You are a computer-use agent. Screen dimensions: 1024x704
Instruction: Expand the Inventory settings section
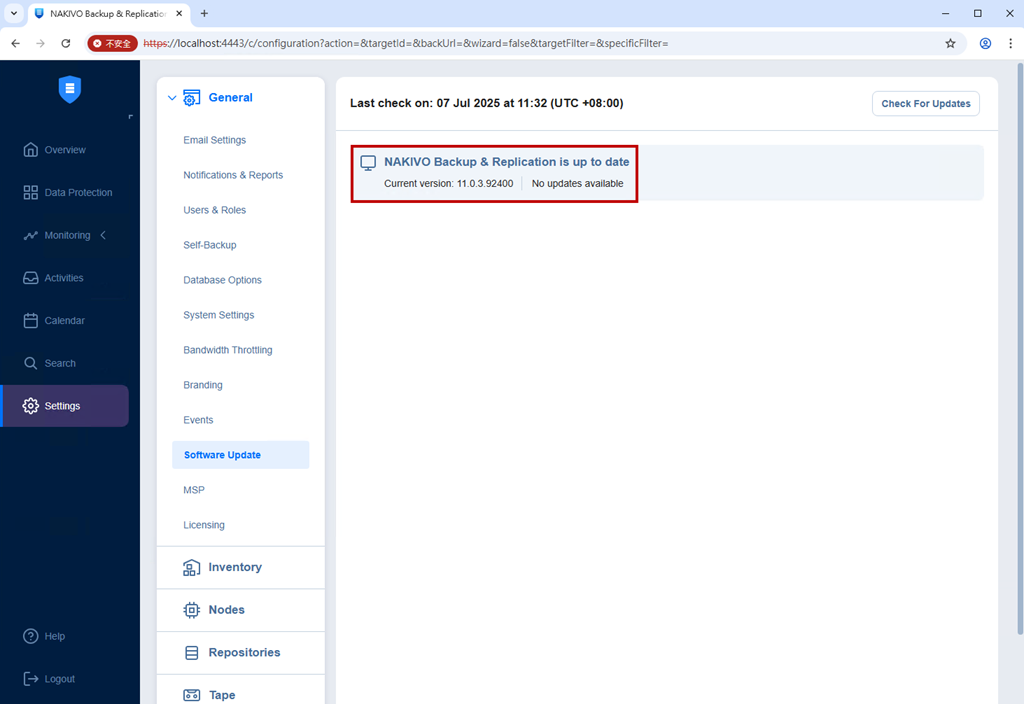[x=241, y=568]
